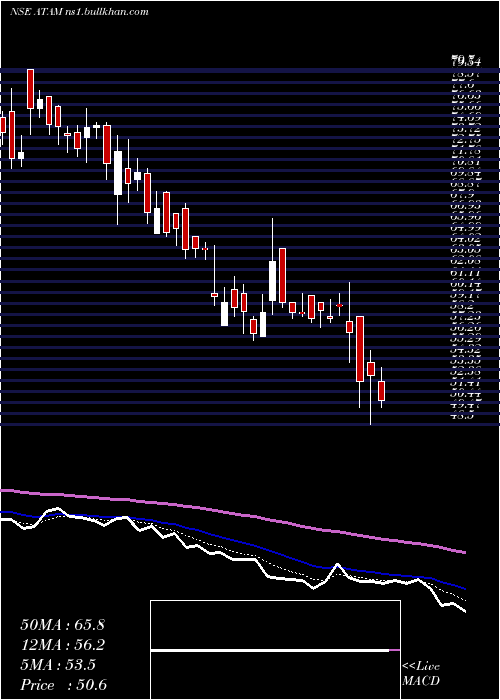Click the 61.11 price axis label

(x=466, y=271)
